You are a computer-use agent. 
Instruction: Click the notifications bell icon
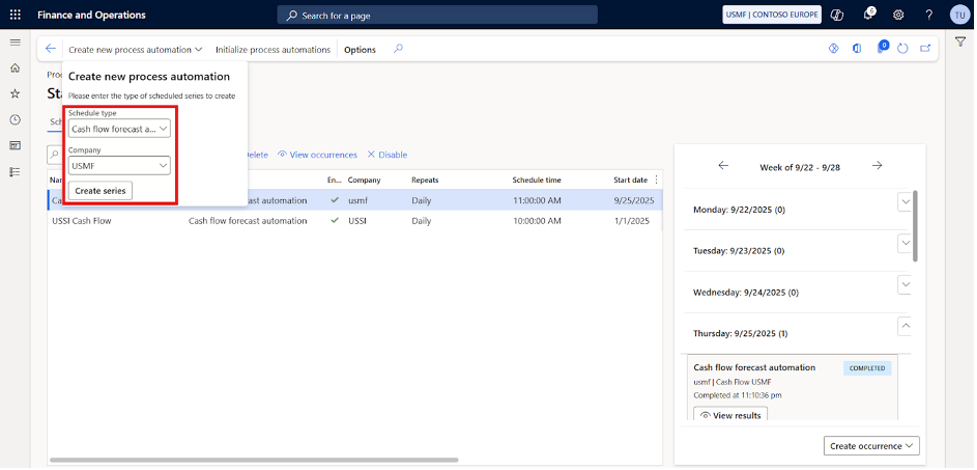pyautogui.click(x=868, y=15)
